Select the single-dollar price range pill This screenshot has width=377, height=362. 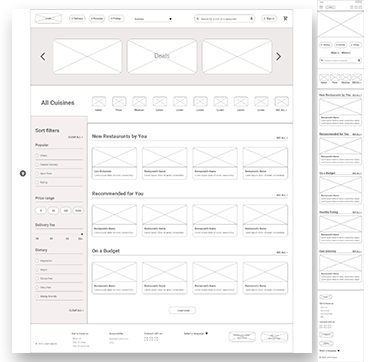click(41, 211)
